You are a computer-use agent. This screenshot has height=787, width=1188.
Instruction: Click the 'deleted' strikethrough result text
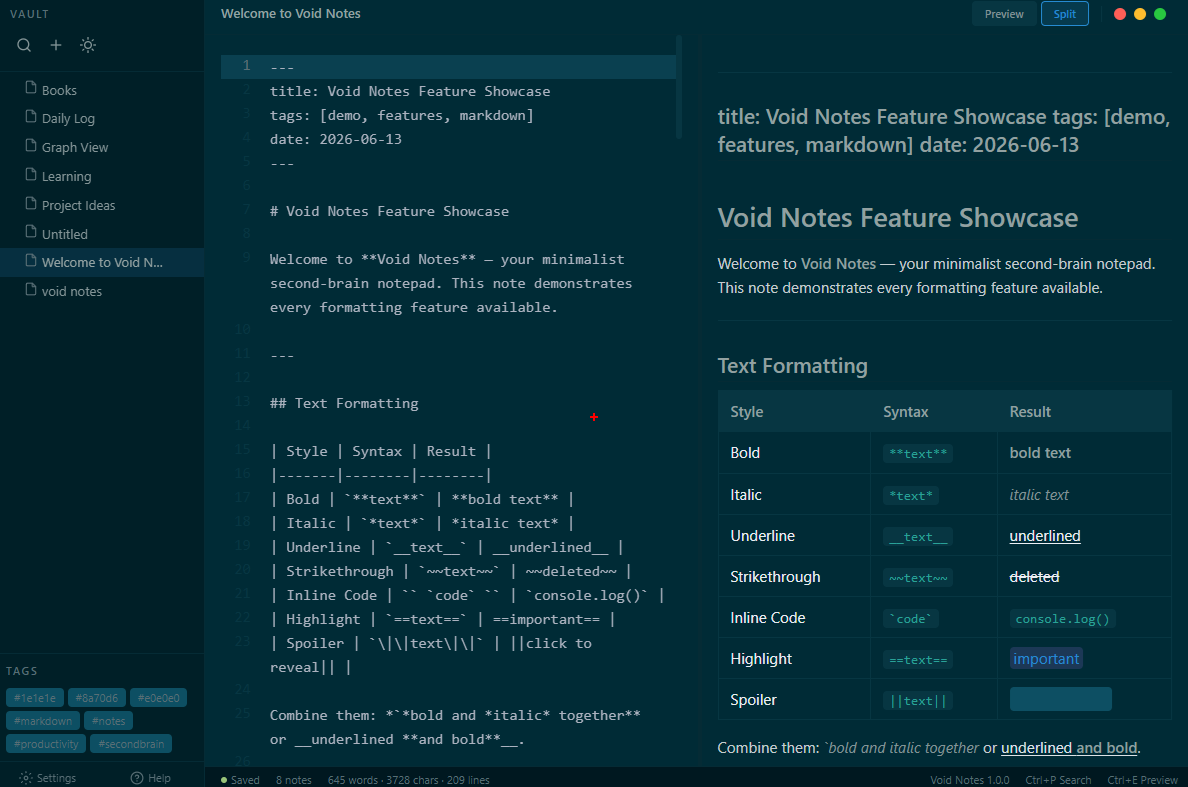(x=1034, y=576)
